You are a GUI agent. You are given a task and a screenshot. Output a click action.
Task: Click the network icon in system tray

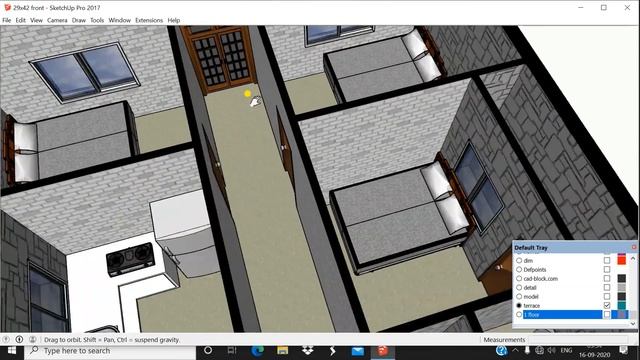pos(539,350)
